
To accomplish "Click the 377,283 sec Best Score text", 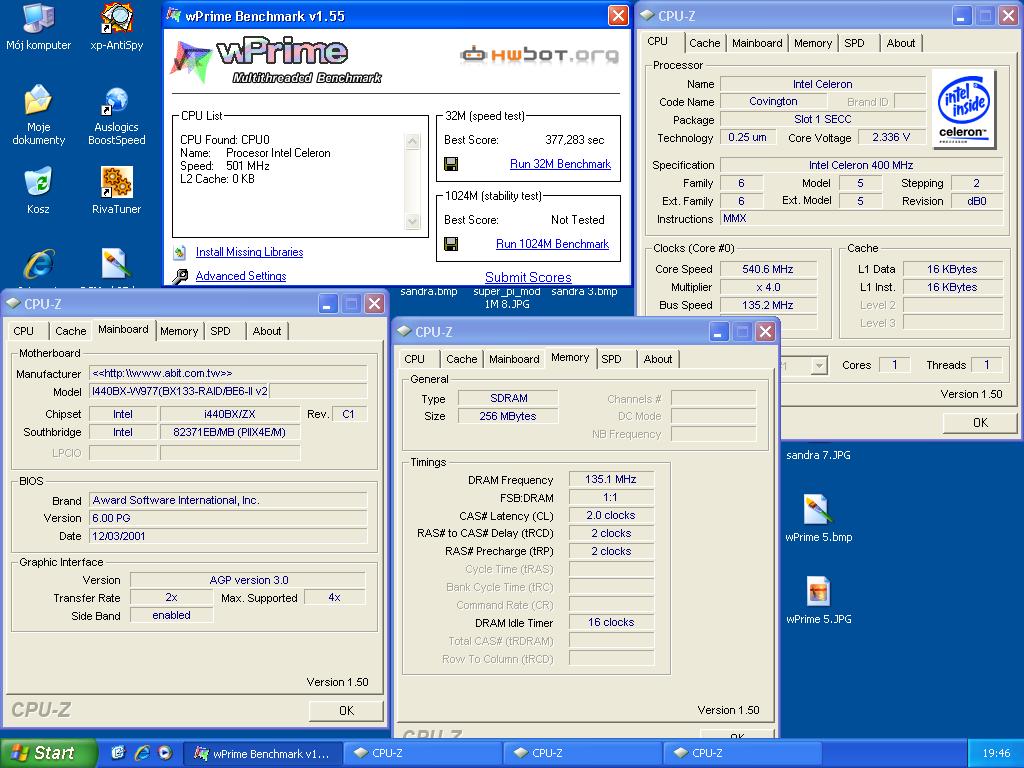I will coord(575,140).
